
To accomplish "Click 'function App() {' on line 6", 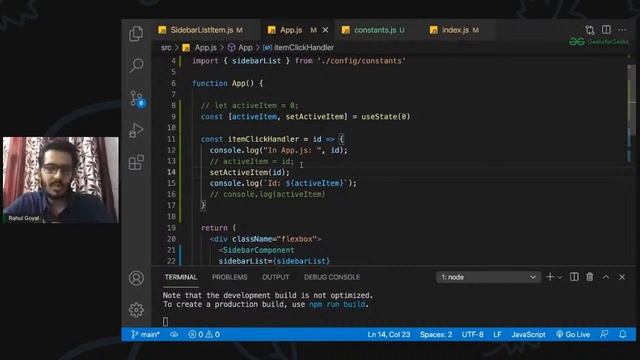I will point(227,83).
